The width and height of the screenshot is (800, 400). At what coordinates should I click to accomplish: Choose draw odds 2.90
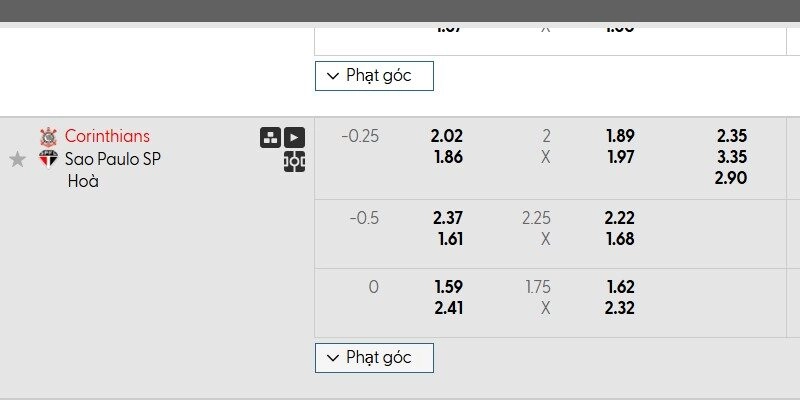point(732,178)
